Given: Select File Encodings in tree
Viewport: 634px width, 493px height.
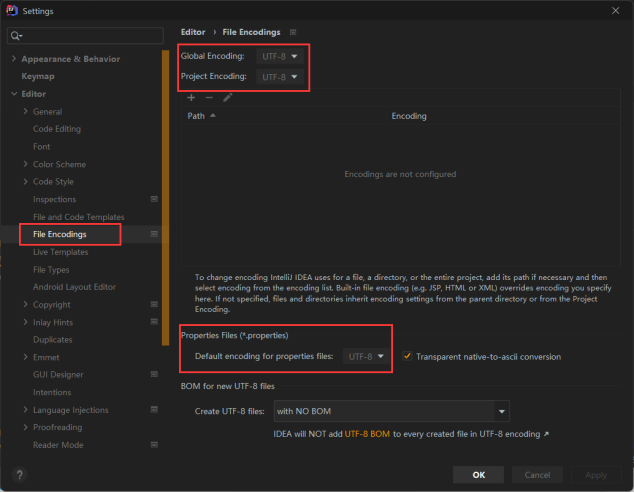Looking at the screenshot, I should point(60,234).
